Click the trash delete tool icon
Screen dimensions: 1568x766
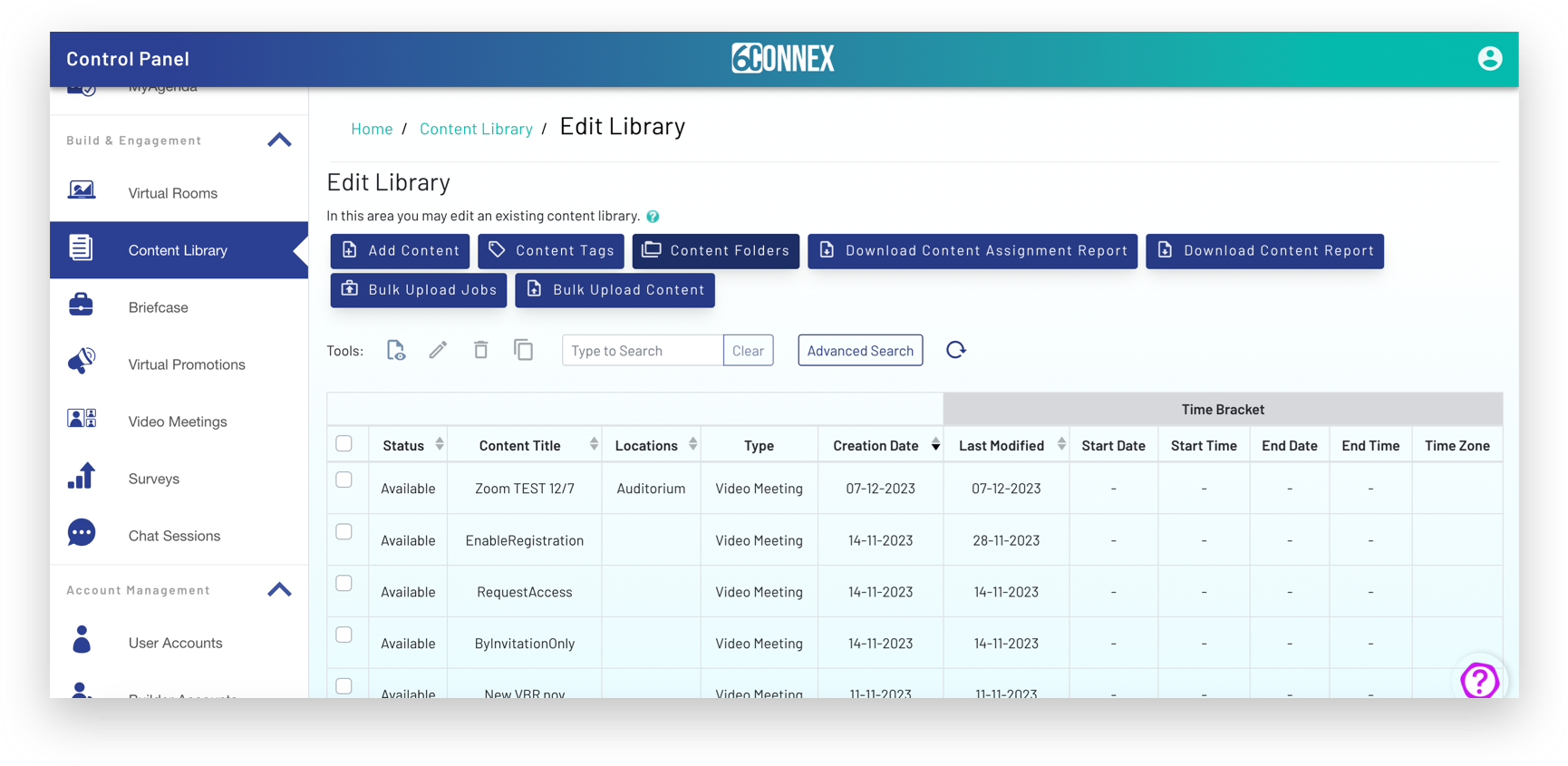(480, 350)
